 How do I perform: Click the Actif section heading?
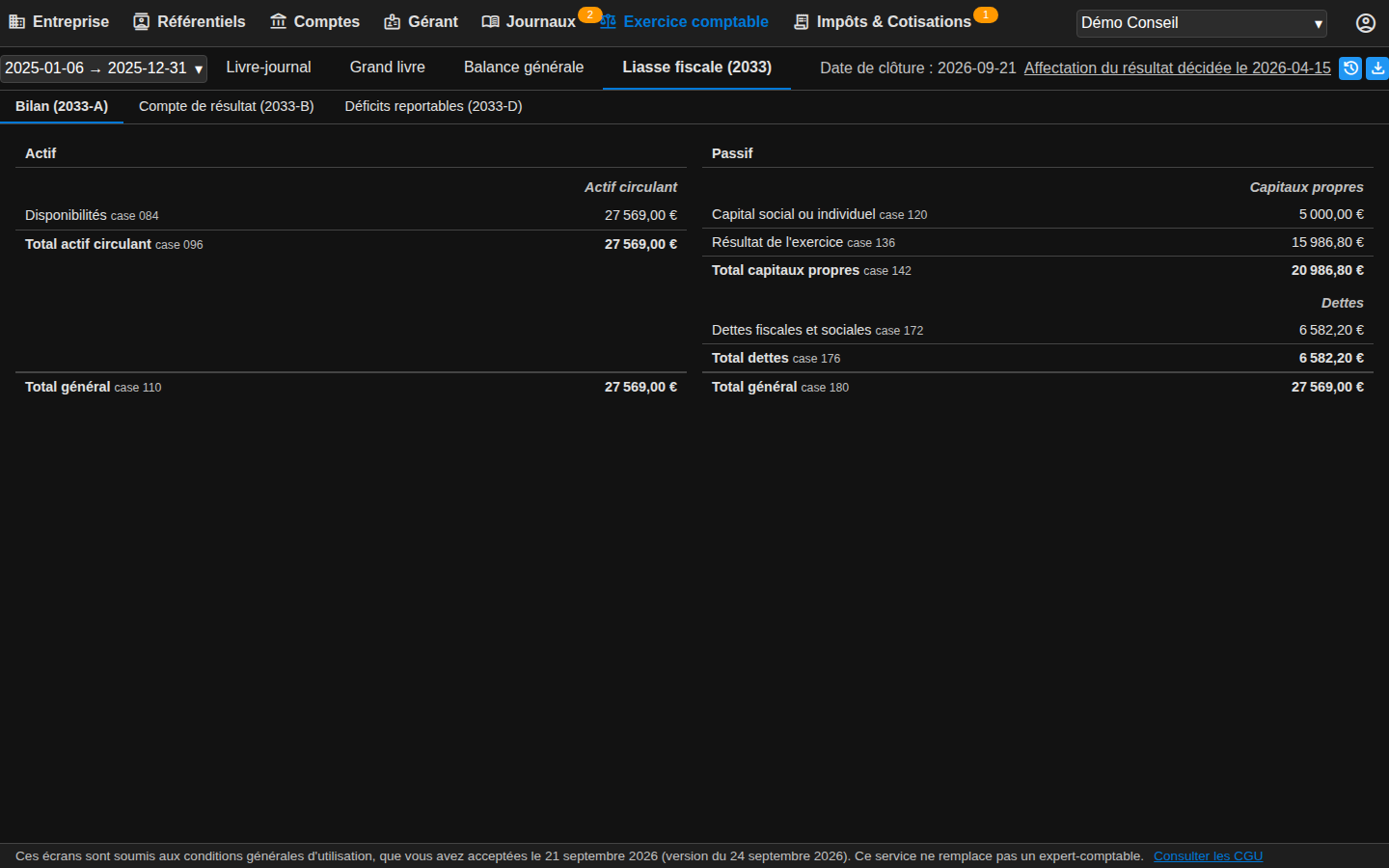click(x=41, y=153)
